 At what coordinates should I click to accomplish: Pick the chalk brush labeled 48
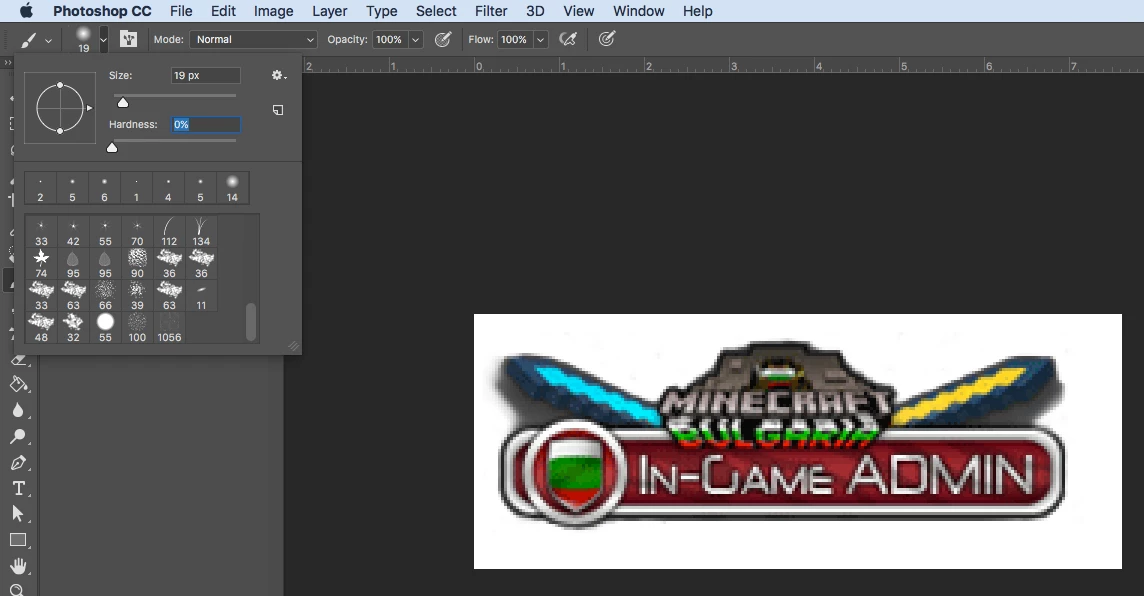coord(42,328)
